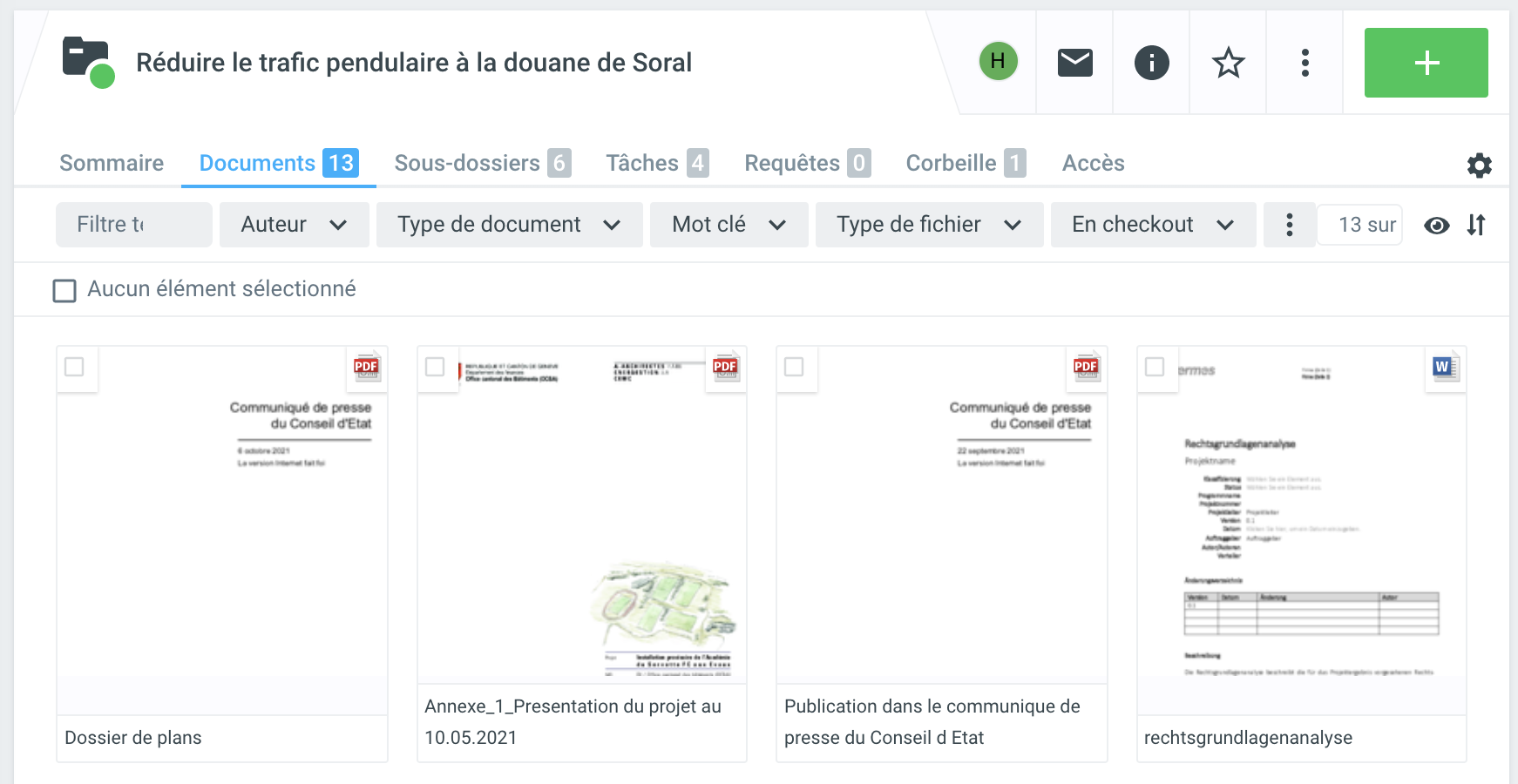Open the dossier info icon

click(x=1151, y=63)
